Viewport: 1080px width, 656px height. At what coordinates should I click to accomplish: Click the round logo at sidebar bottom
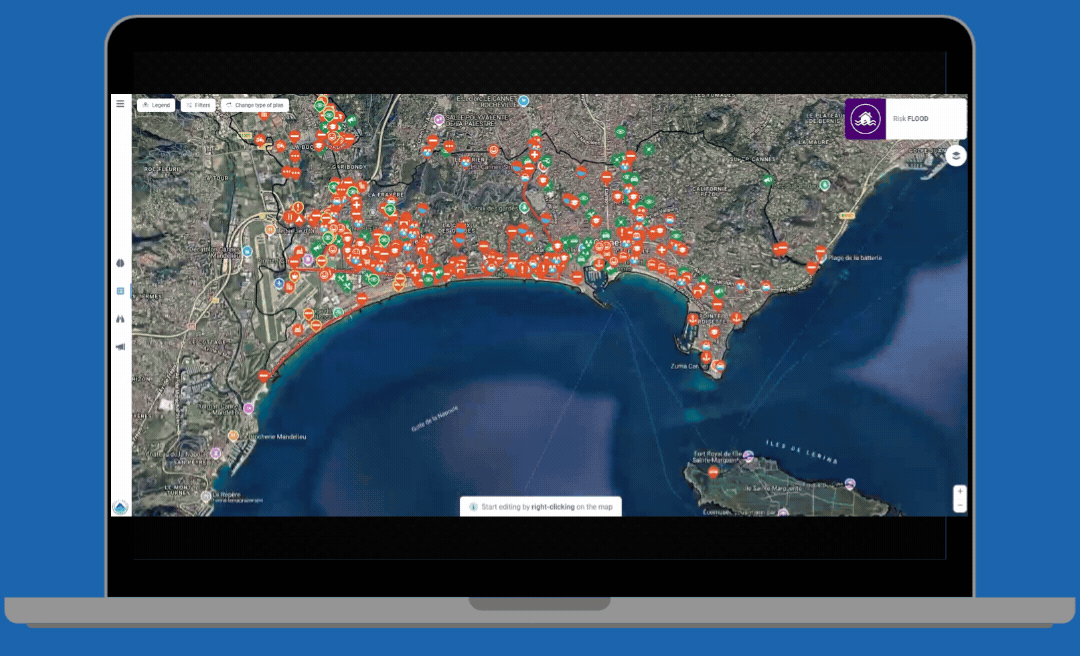tap(120, 507)
